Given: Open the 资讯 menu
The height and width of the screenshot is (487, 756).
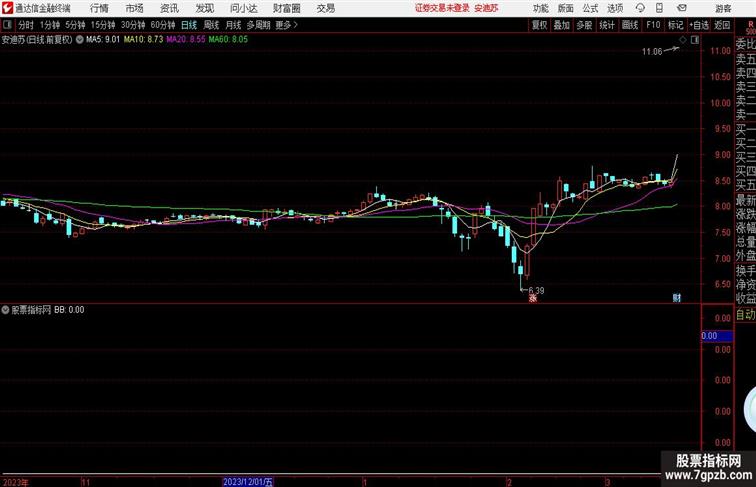Looking at the screenshot, I should tap(169, 8).
